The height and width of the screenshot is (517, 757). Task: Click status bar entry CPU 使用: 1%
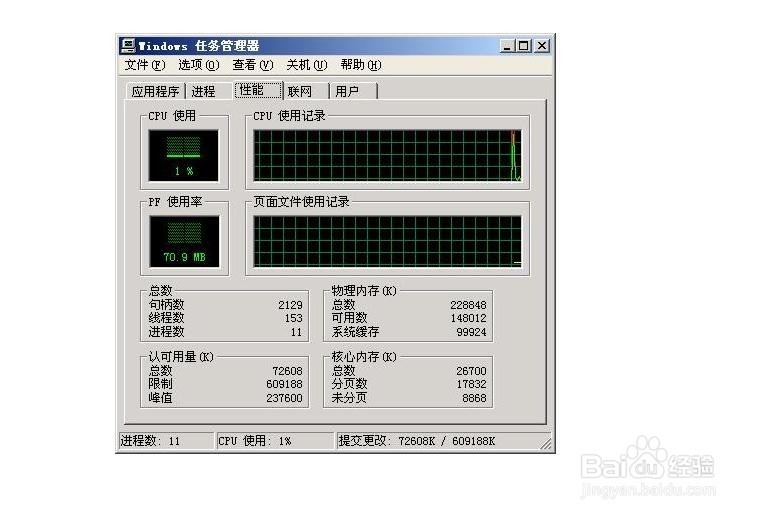[x=275, y=441]
